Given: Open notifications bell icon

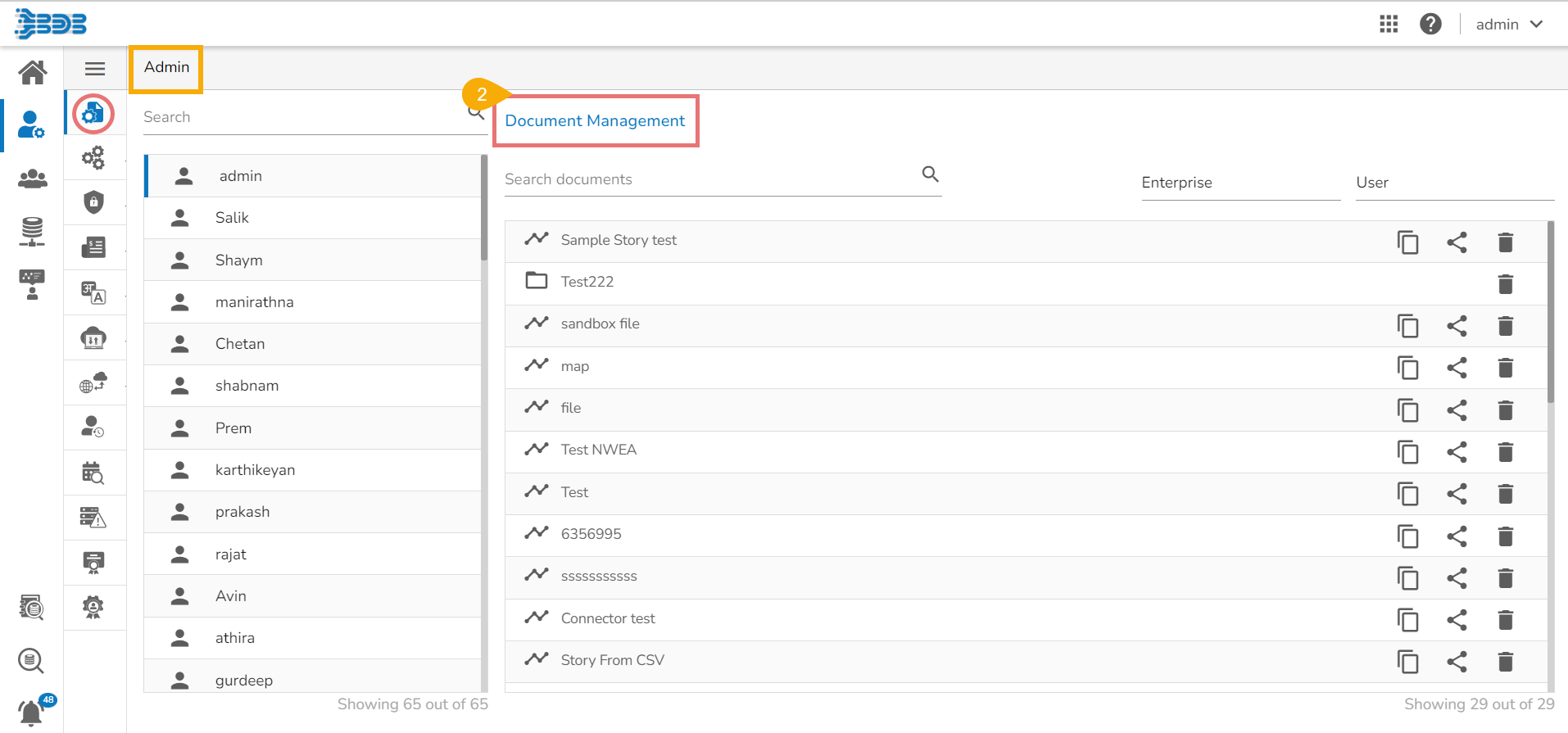Looking at the screenshot, I should tap(31, 713).
